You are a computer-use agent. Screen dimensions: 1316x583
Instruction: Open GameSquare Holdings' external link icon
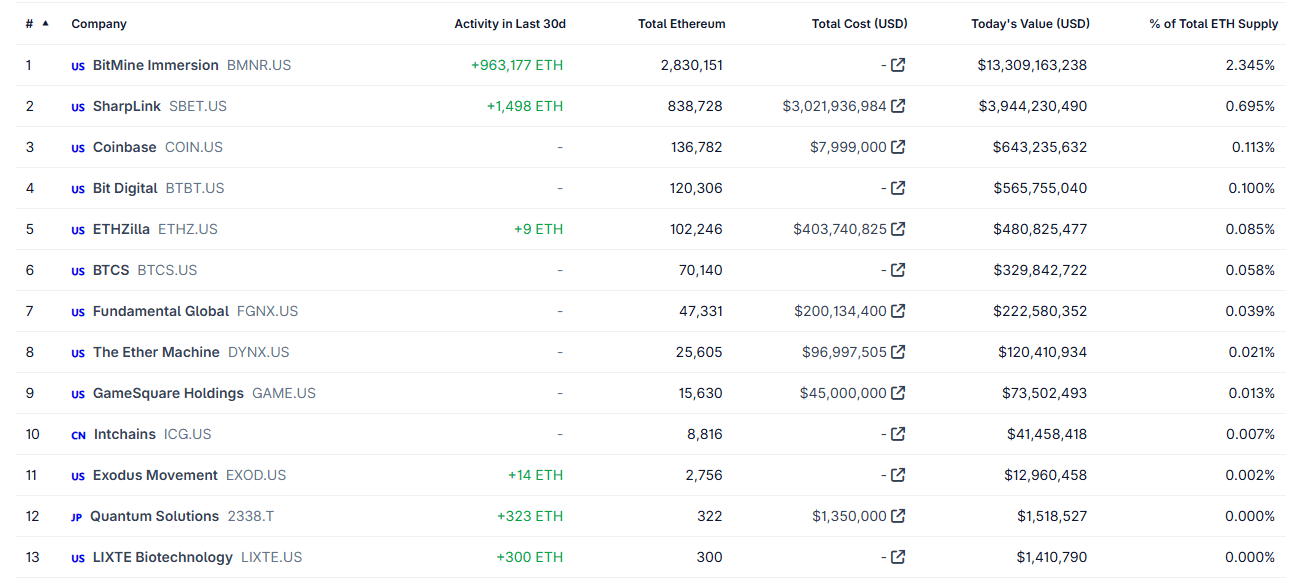point(898,393)
